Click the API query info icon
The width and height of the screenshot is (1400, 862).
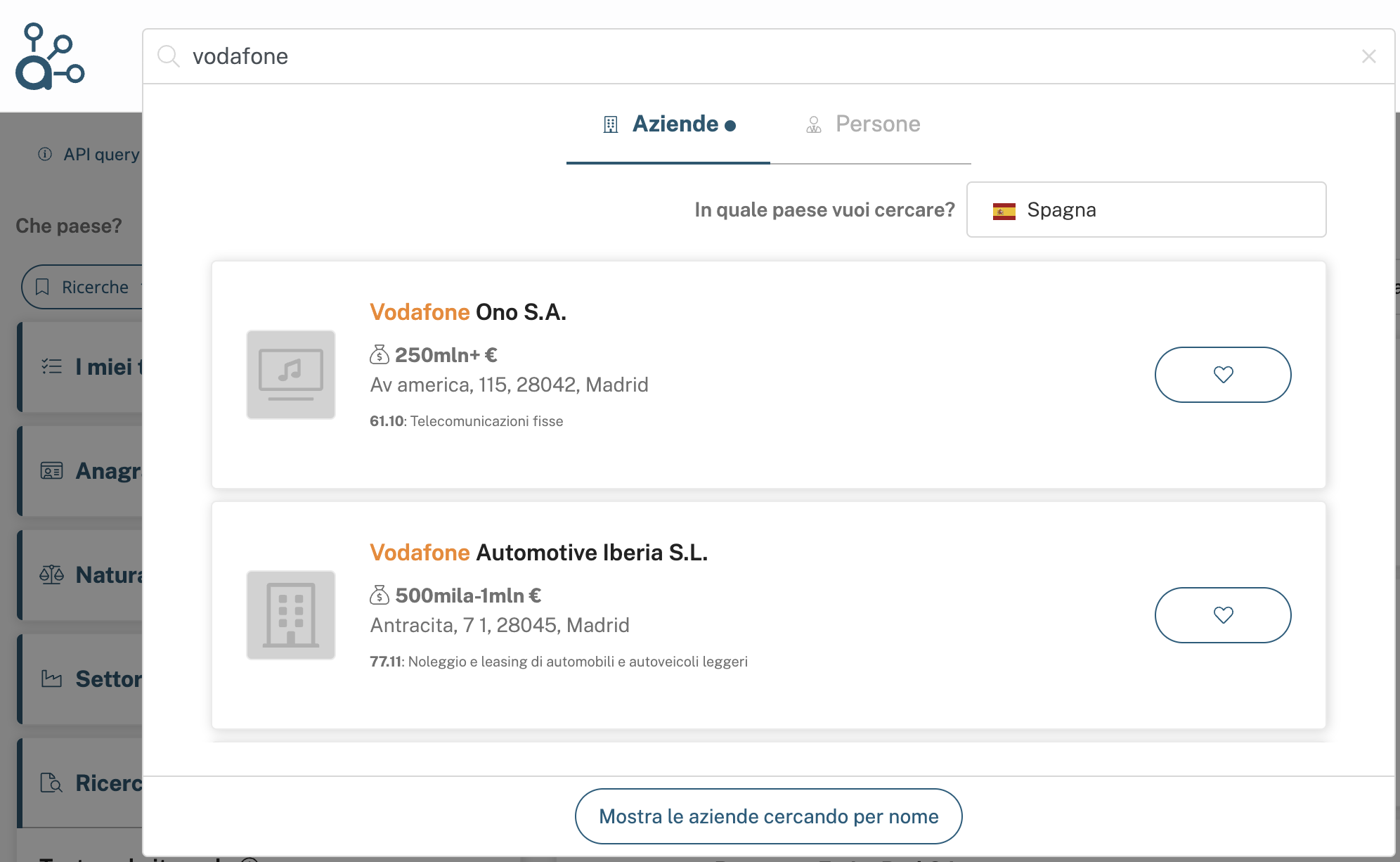[x=45, y=154]
